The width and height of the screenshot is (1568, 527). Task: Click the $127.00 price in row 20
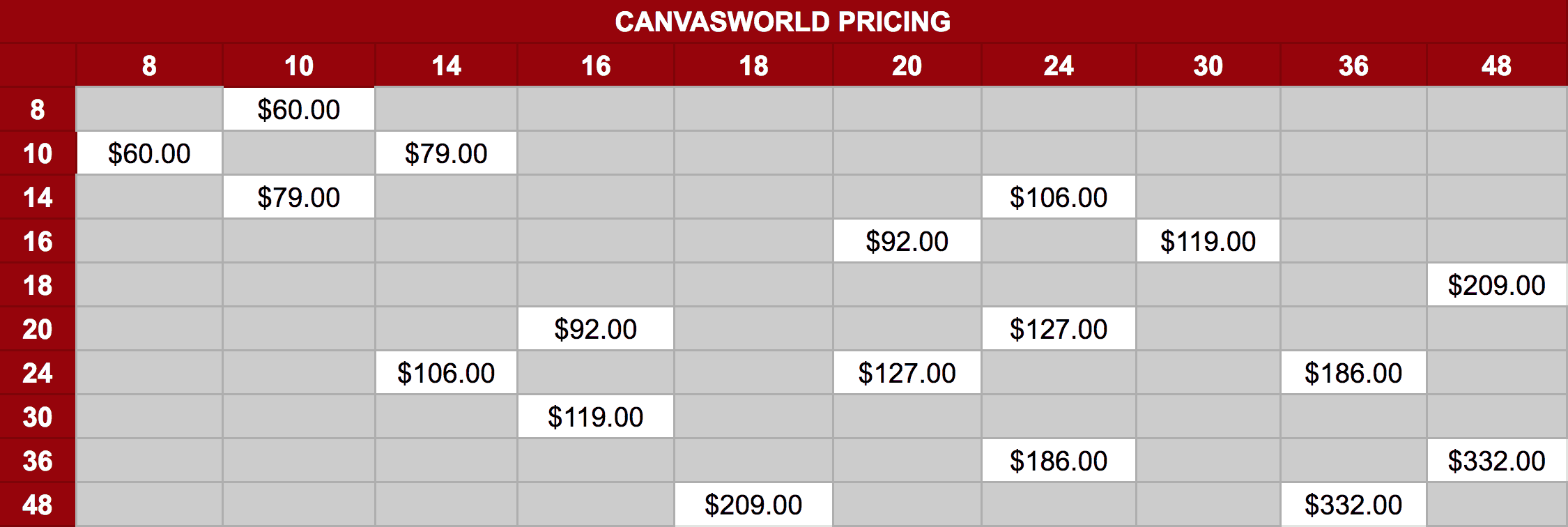coord(1058,329)
